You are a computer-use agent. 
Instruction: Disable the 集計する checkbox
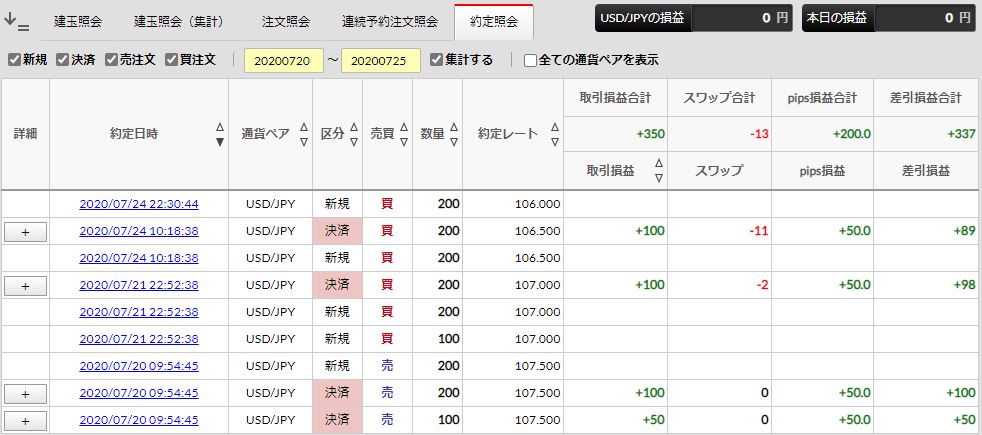coord(437,60)
